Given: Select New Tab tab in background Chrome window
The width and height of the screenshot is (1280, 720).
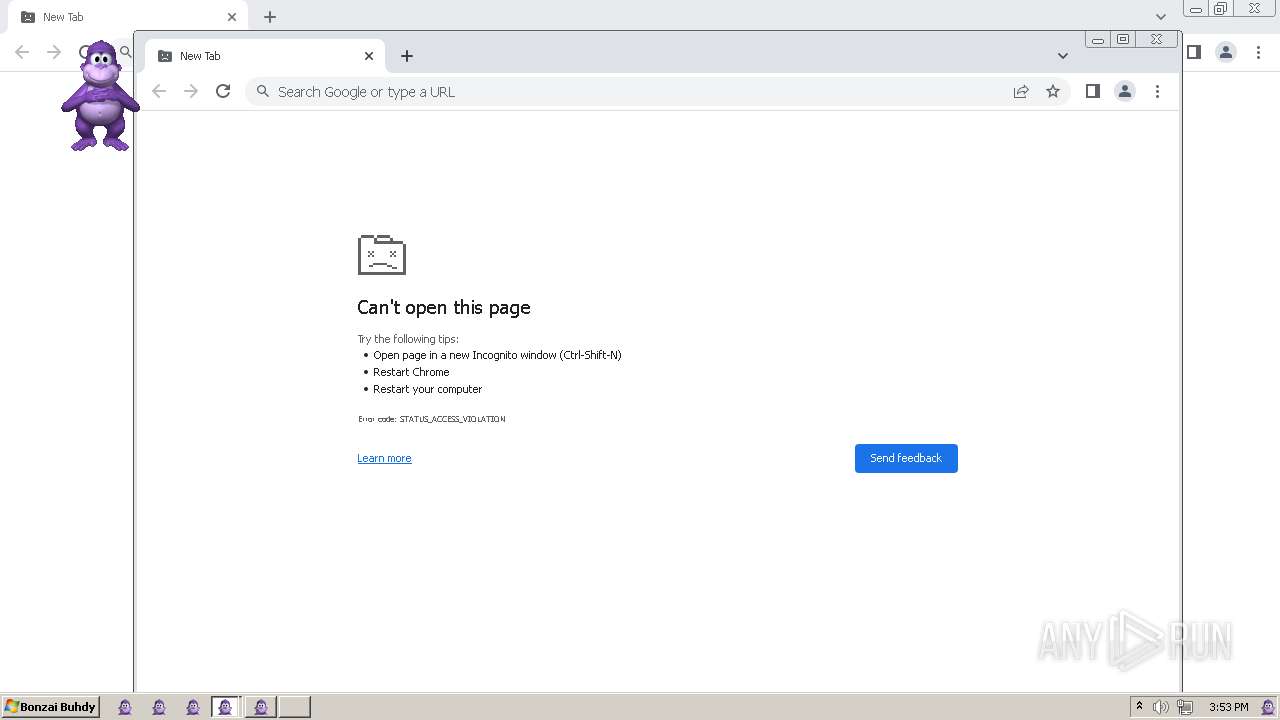Looking at the screenshot, I should click(128, 17).
